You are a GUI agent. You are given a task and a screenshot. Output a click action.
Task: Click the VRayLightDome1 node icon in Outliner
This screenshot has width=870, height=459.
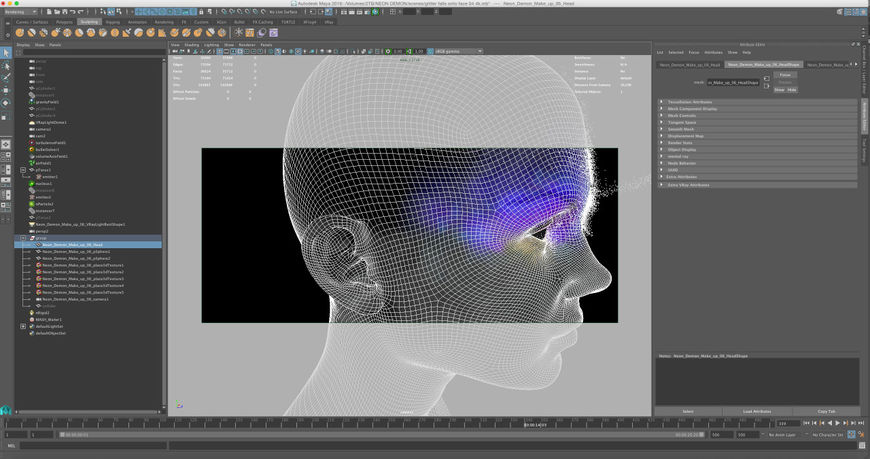click(x=31, y=122)
